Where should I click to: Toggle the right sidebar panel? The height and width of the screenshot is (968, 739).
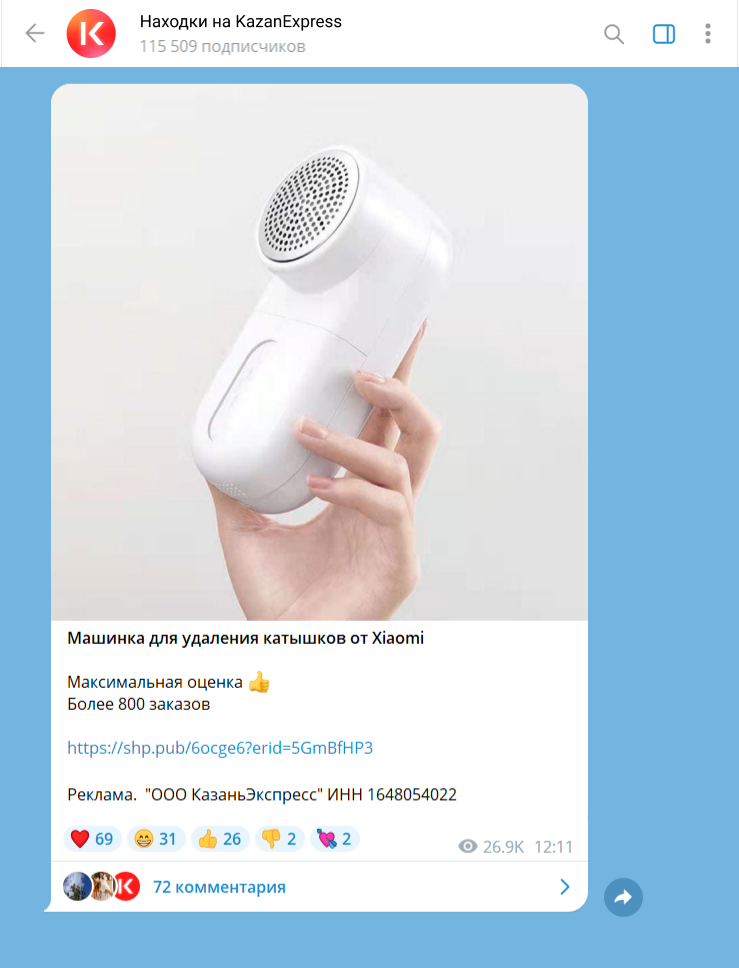[x=664, y=33]
